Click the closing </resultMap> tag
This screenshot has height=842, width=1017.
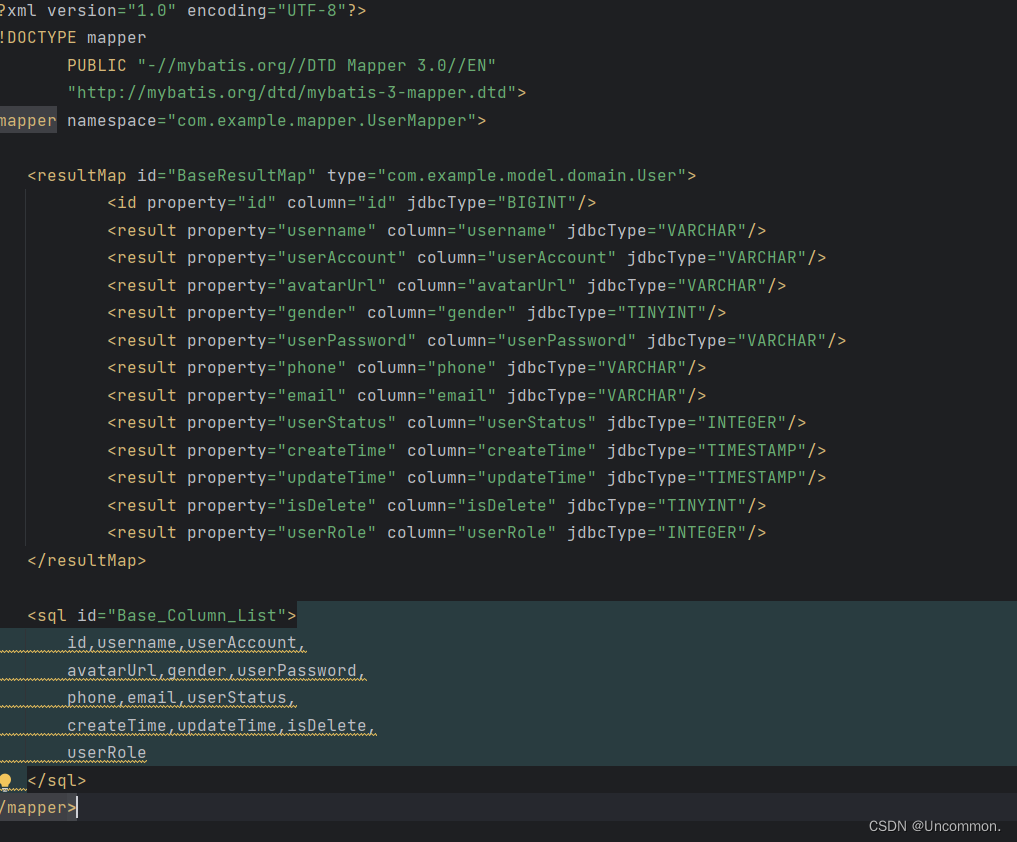tap(87, 560)
